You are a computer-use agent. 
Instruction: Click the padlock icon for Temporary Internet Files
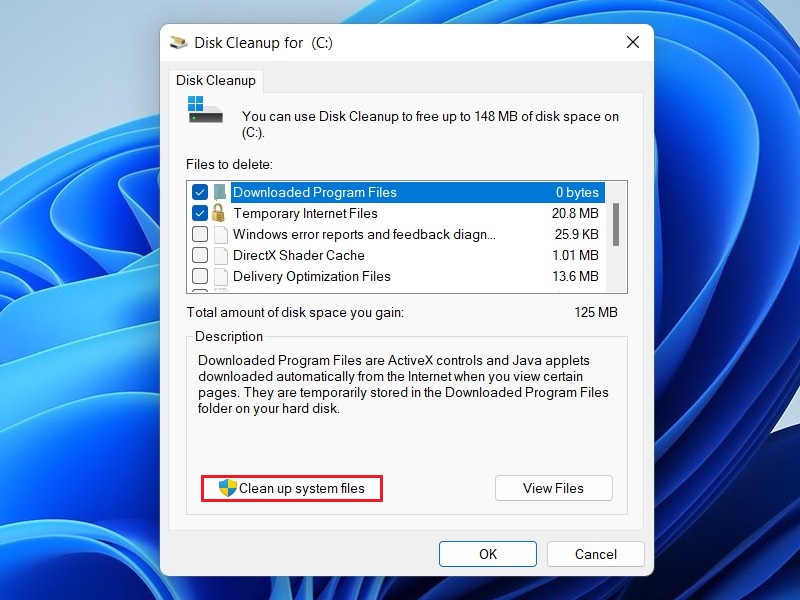(218, 213)
